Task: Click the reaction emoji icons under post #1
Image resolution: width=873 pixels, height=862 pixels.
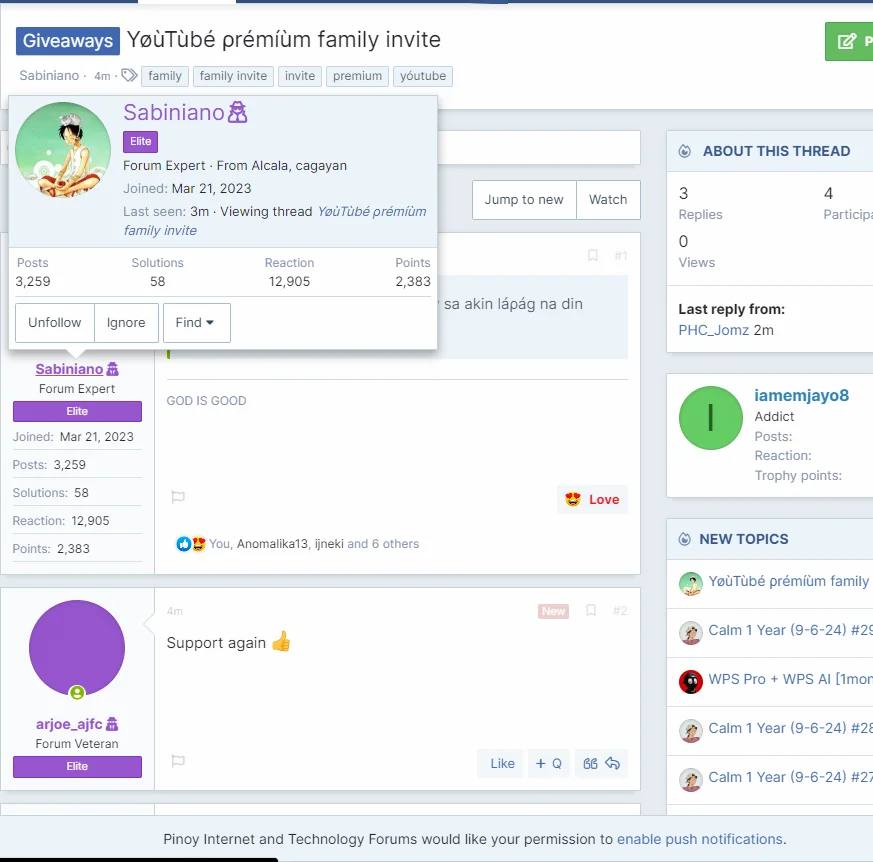Action: tap(191, 544)
